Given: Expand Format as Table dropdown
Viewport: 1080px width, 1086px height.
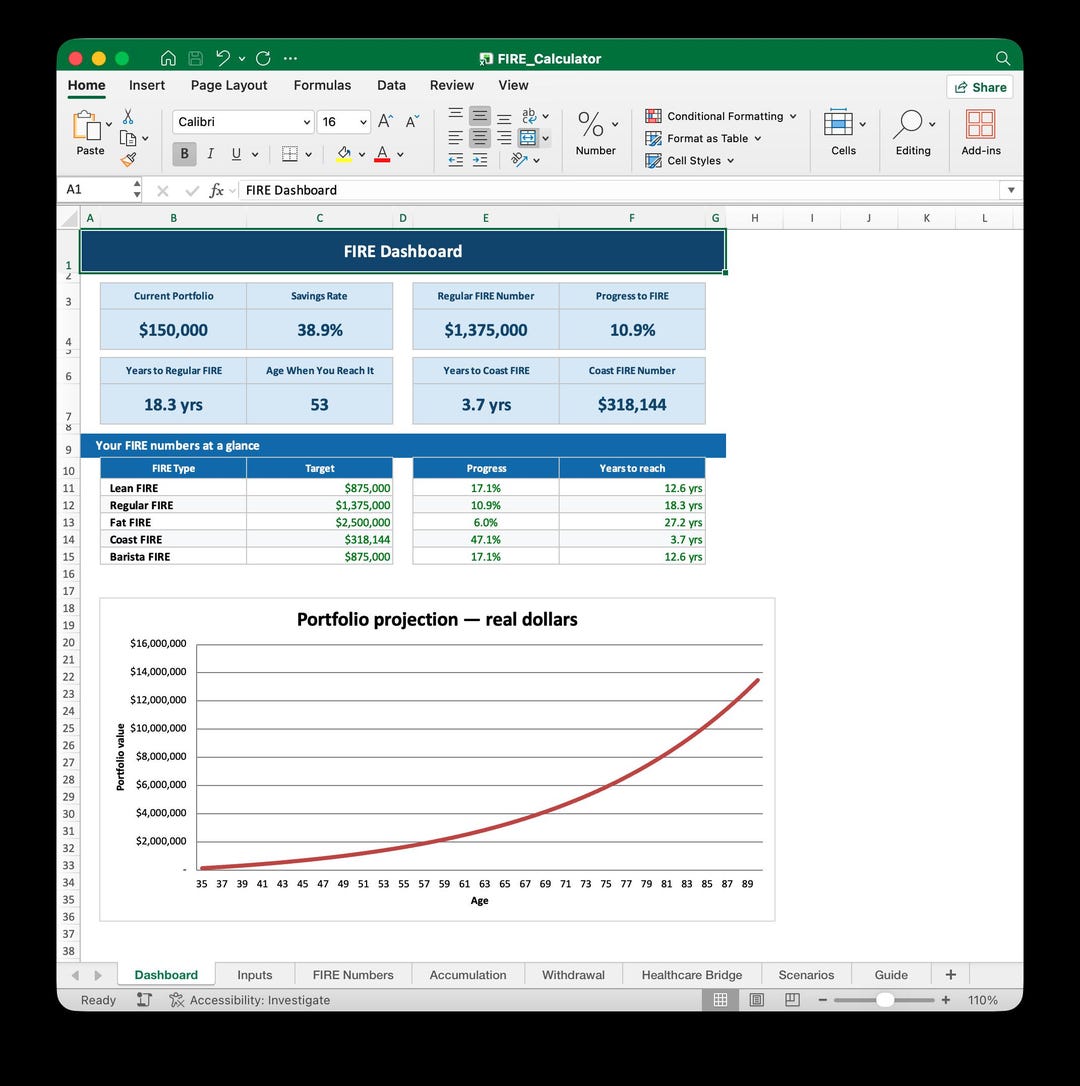Looking at the screenshot, I should pyautogui.click(x=758, y=139).
